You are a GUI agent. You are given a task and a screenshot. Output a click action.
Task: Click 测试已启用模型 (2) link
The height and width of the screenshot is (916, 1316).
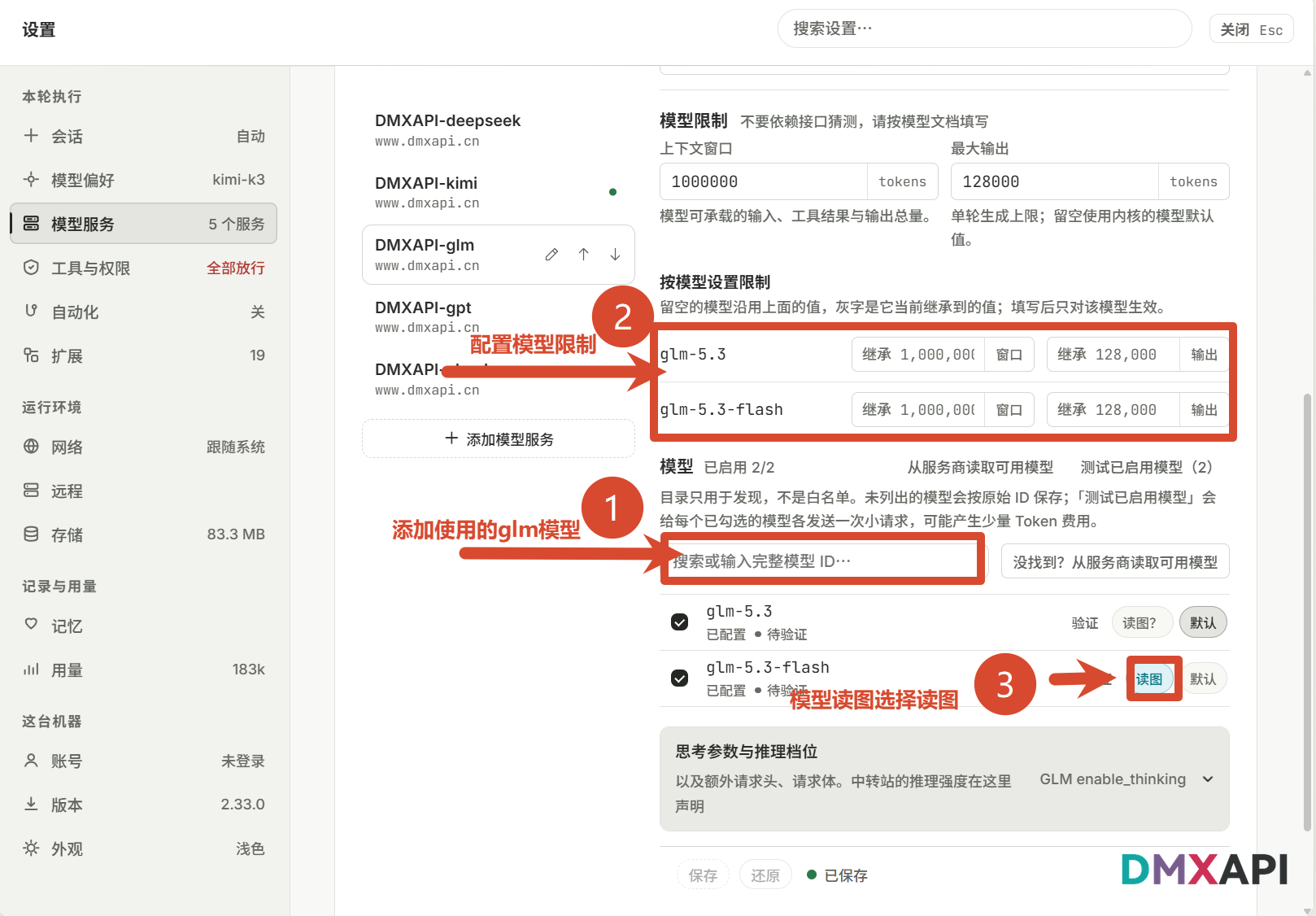(x=1146, y=468)
